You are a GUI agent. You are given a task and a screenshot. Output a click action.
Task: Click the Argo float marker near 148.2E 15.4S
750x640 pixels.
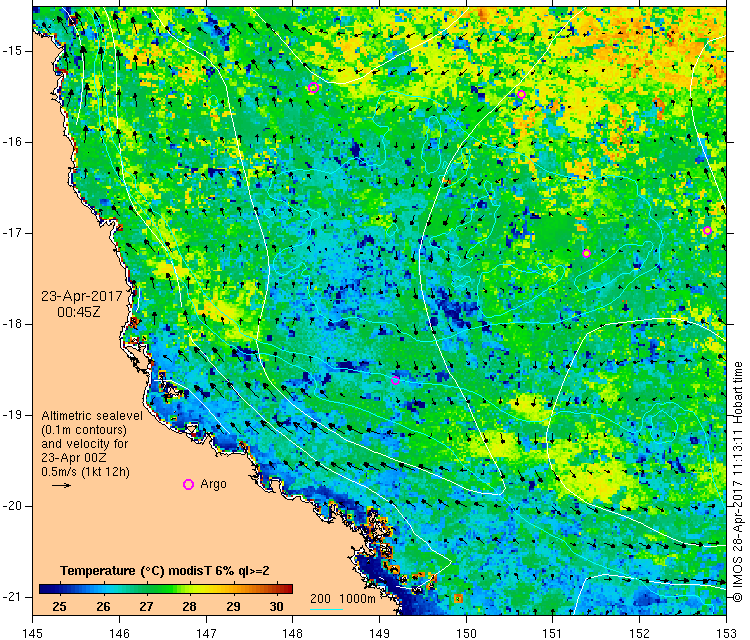point(313,88)
